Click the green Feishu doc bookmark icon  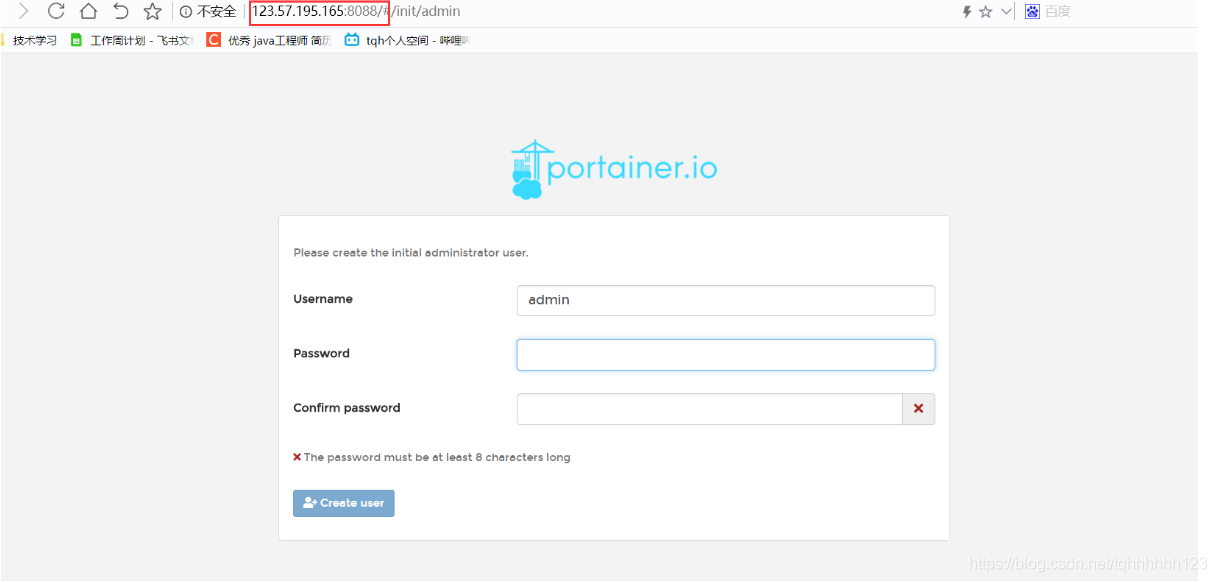(x=76, y=40)
